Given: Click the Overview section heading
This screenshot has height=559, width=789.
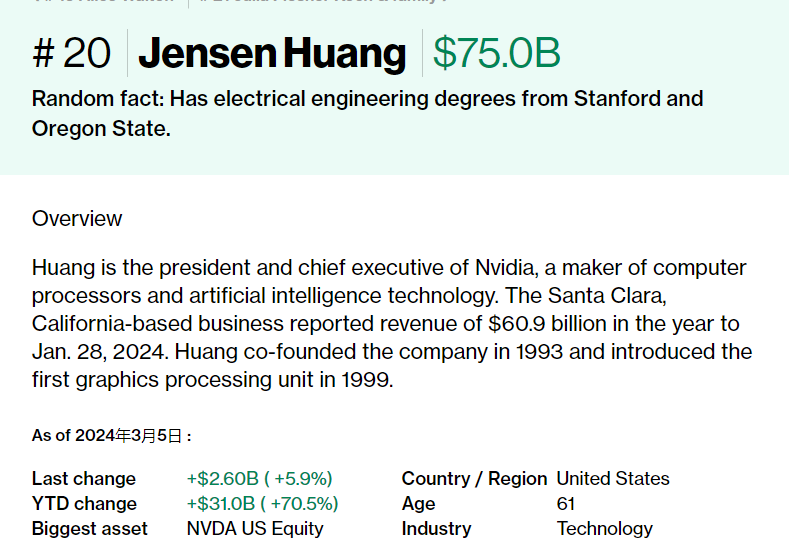Looking at the screenshot, I should coord(76,219).
